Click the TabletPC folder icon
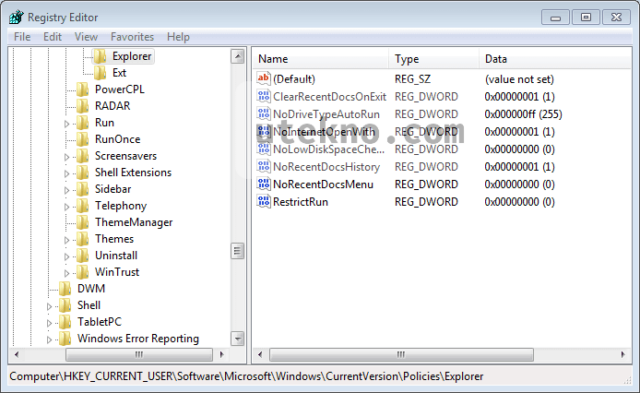 tap(65, 322)
